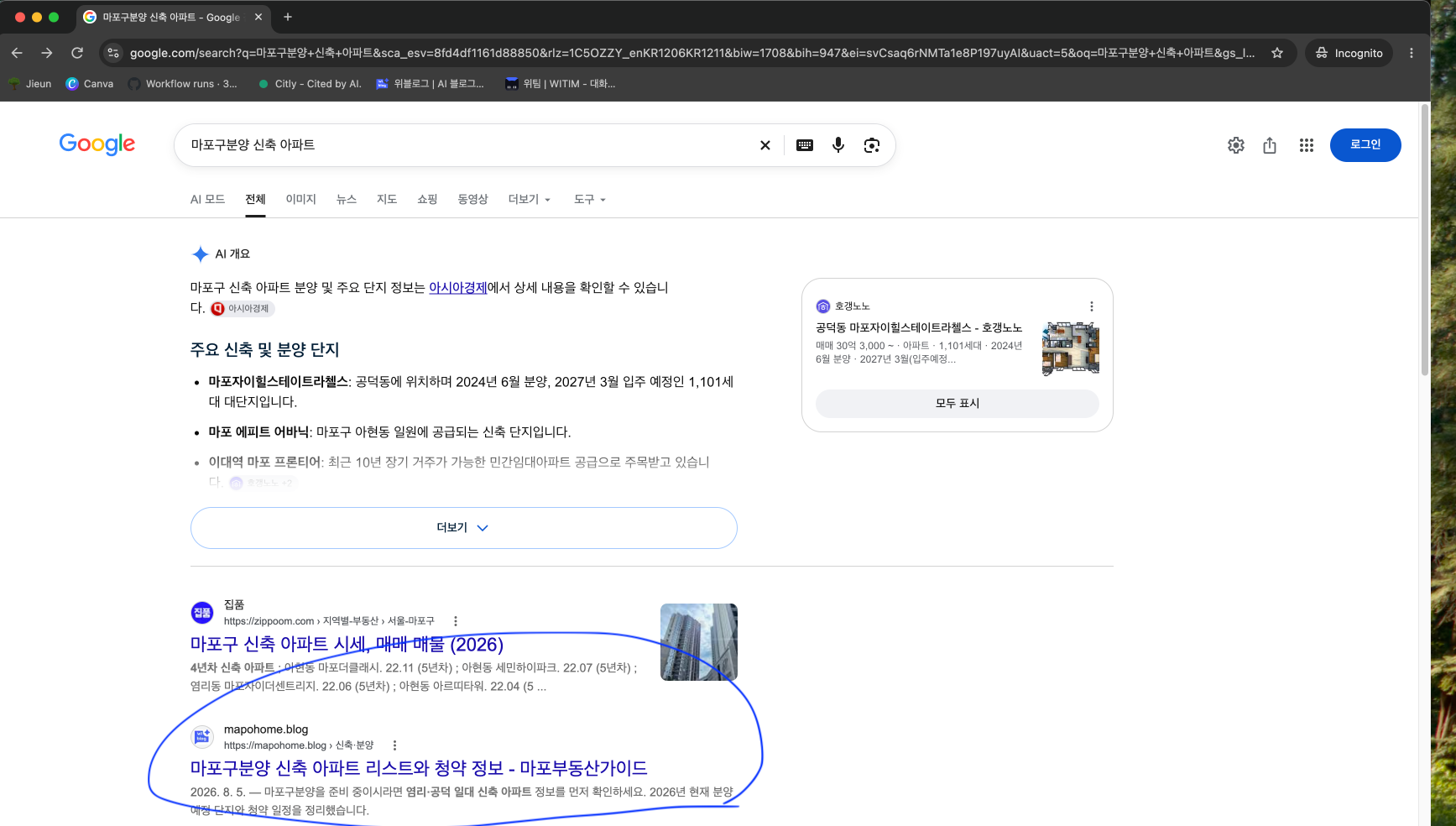Viewport: 1456px width, 826px height.
Task: Switch to the 동영상 tab
Action: point(472,199)
